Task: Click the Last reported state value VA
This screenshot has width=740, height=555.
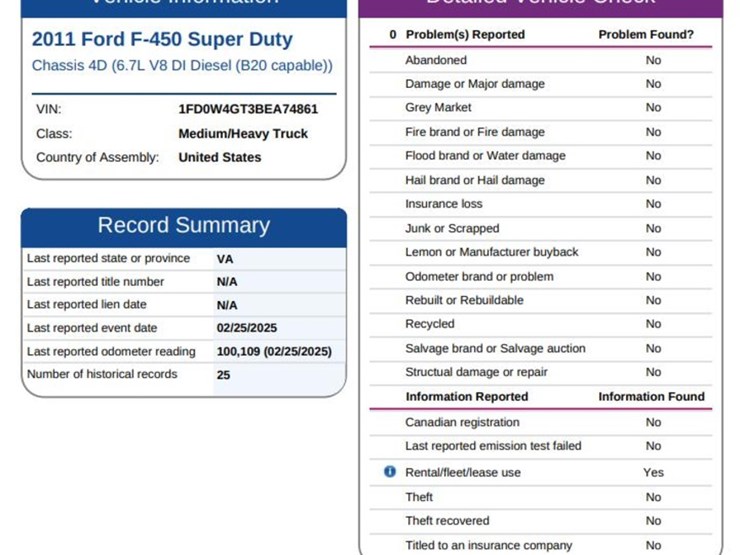Action: 225,259
